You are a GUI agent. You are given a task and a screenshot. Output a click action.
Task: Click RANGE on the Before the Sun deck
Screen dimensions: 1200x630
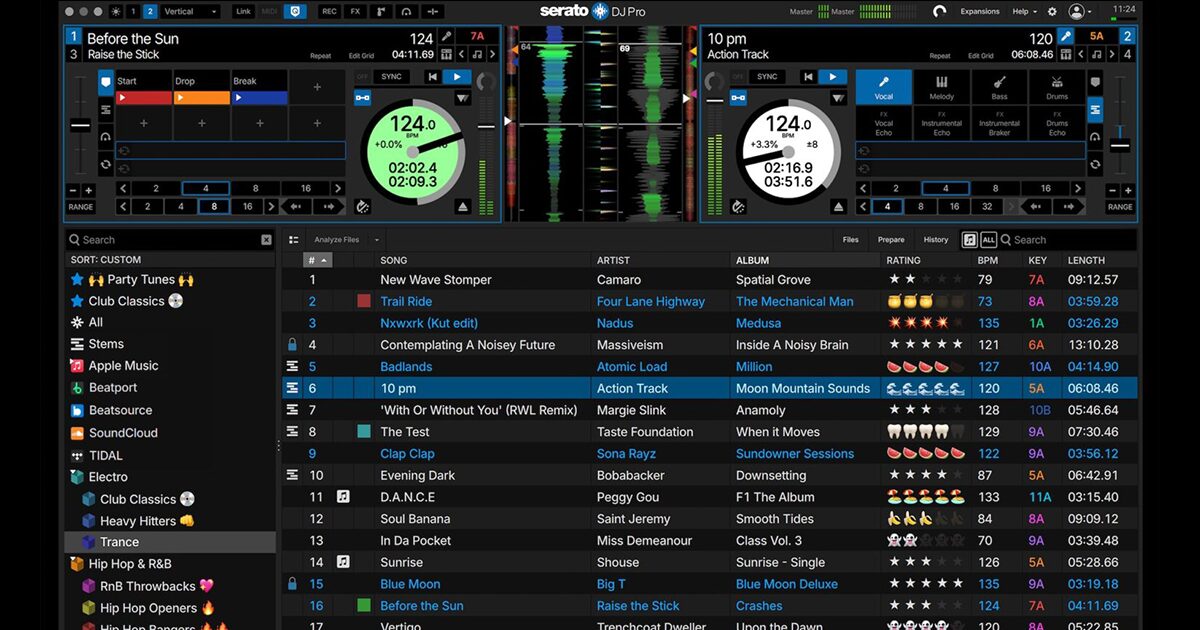(x=81, y=207)
